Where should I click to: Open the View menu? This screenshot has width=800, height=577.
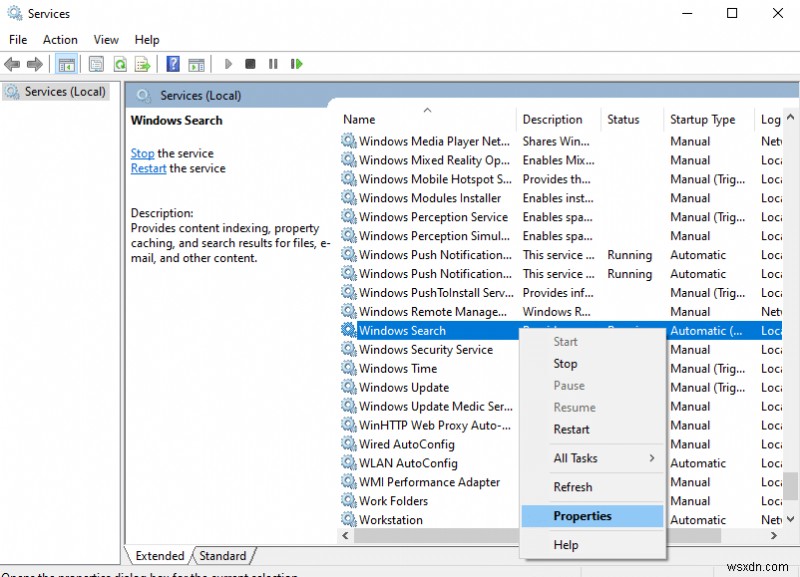tap(106, 39)
